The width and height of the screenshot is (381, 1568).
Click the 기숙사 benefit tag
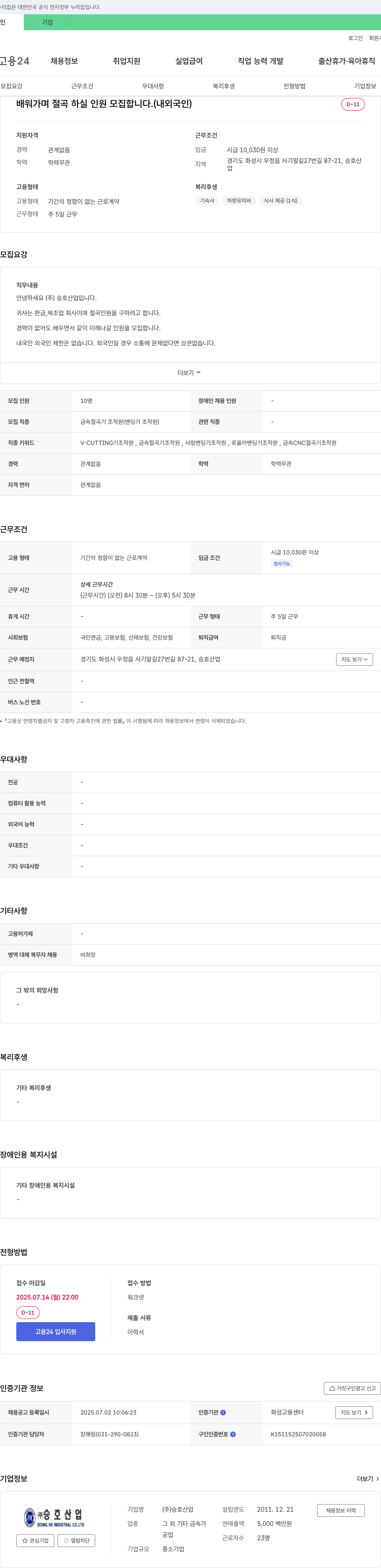pyautogui.click(x=207, y=201)
